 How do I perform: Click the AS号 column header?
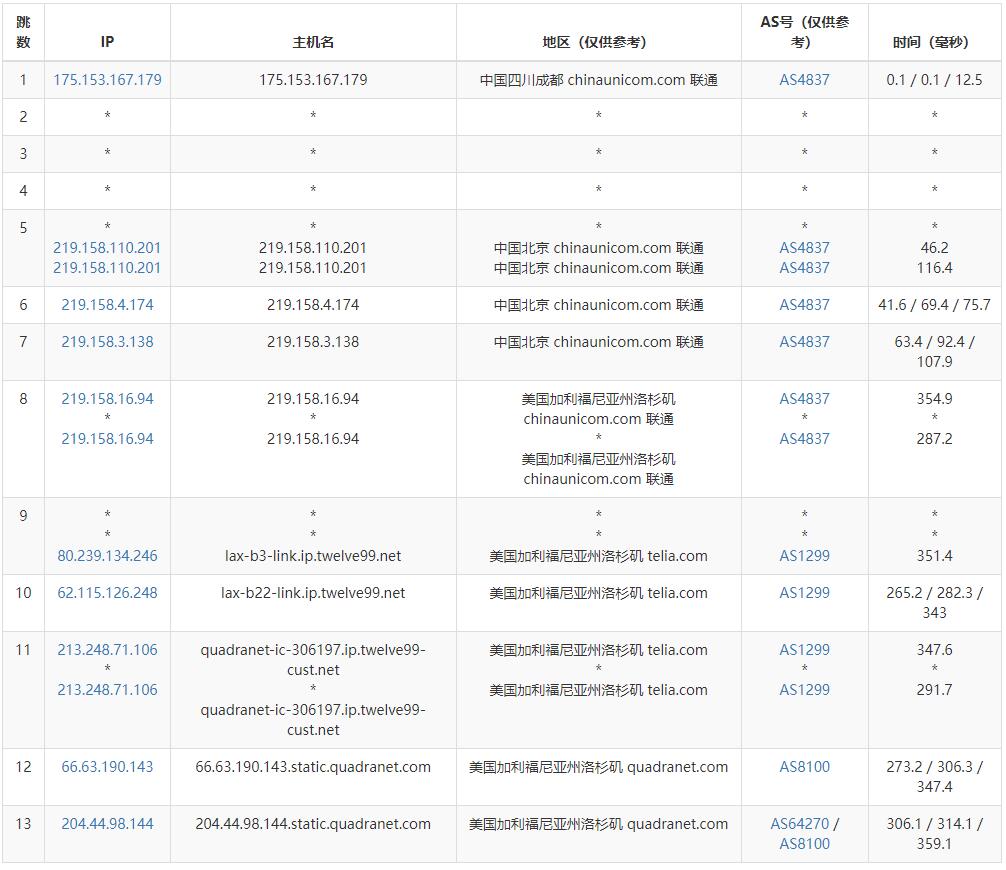coord(805,32)
